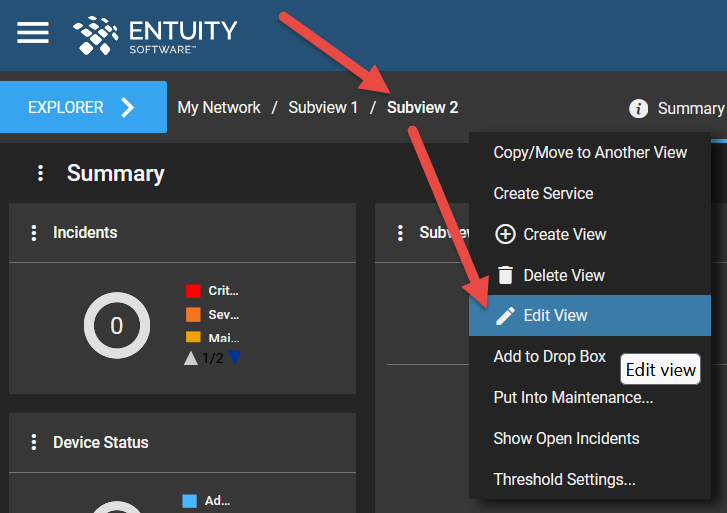The width and height of the screenshot is (727, 513).
Task: Open Summary dashboard options kebab menu
Action: pyautogui.click(x=40, y=173)
